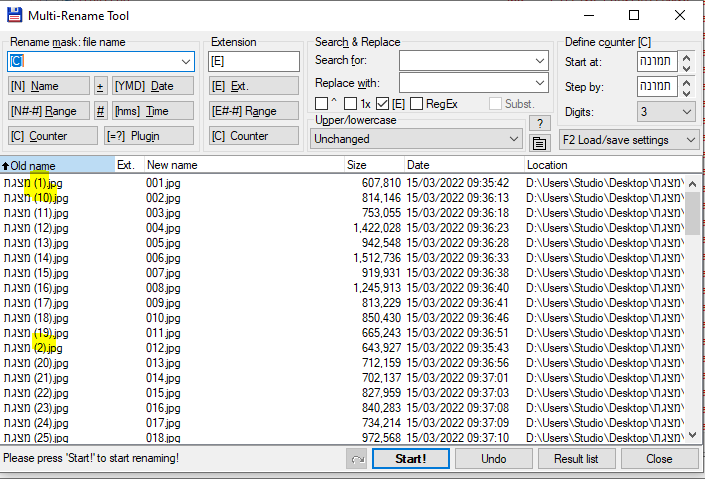Maximize the Multi-Rename Tool window
Screen dimensions: 705x479
pos(634,15)
